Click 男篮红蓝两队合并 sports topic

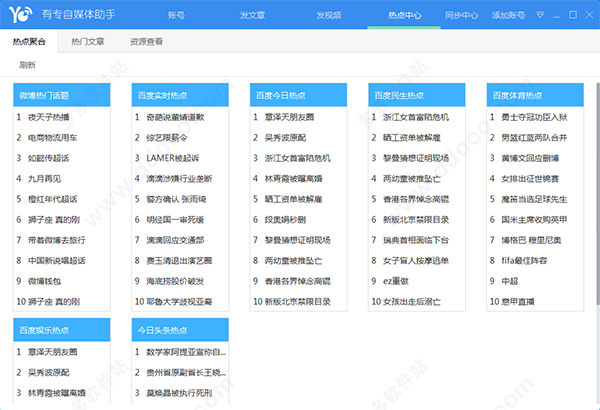(x=534, y=137)
